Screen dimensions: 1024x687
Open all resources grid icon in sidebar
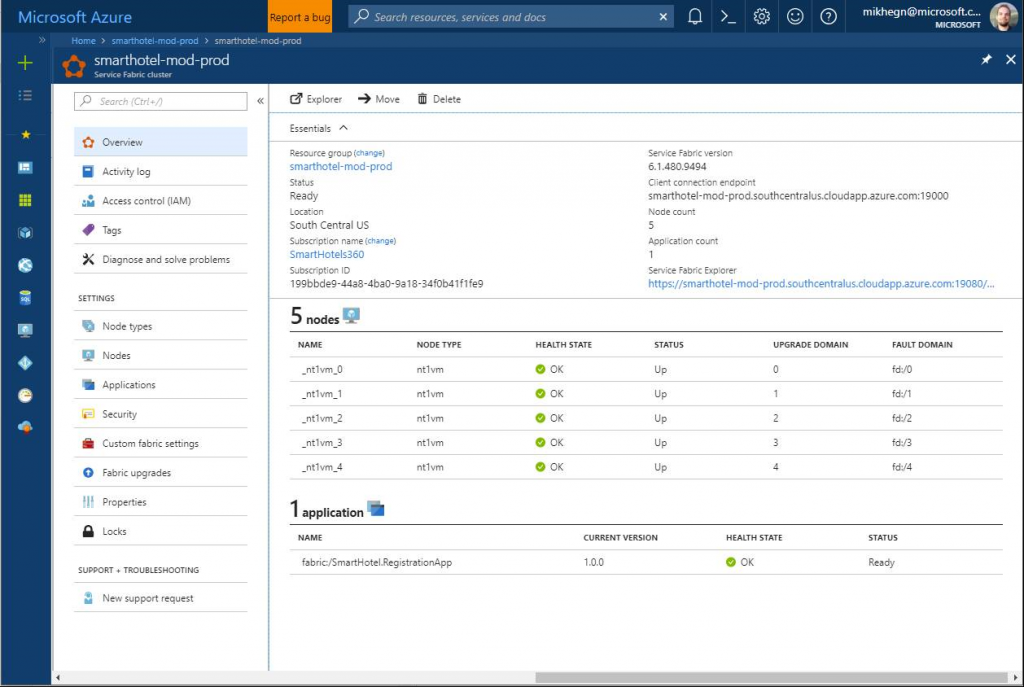pyautogui.click(x=25, y=200)
